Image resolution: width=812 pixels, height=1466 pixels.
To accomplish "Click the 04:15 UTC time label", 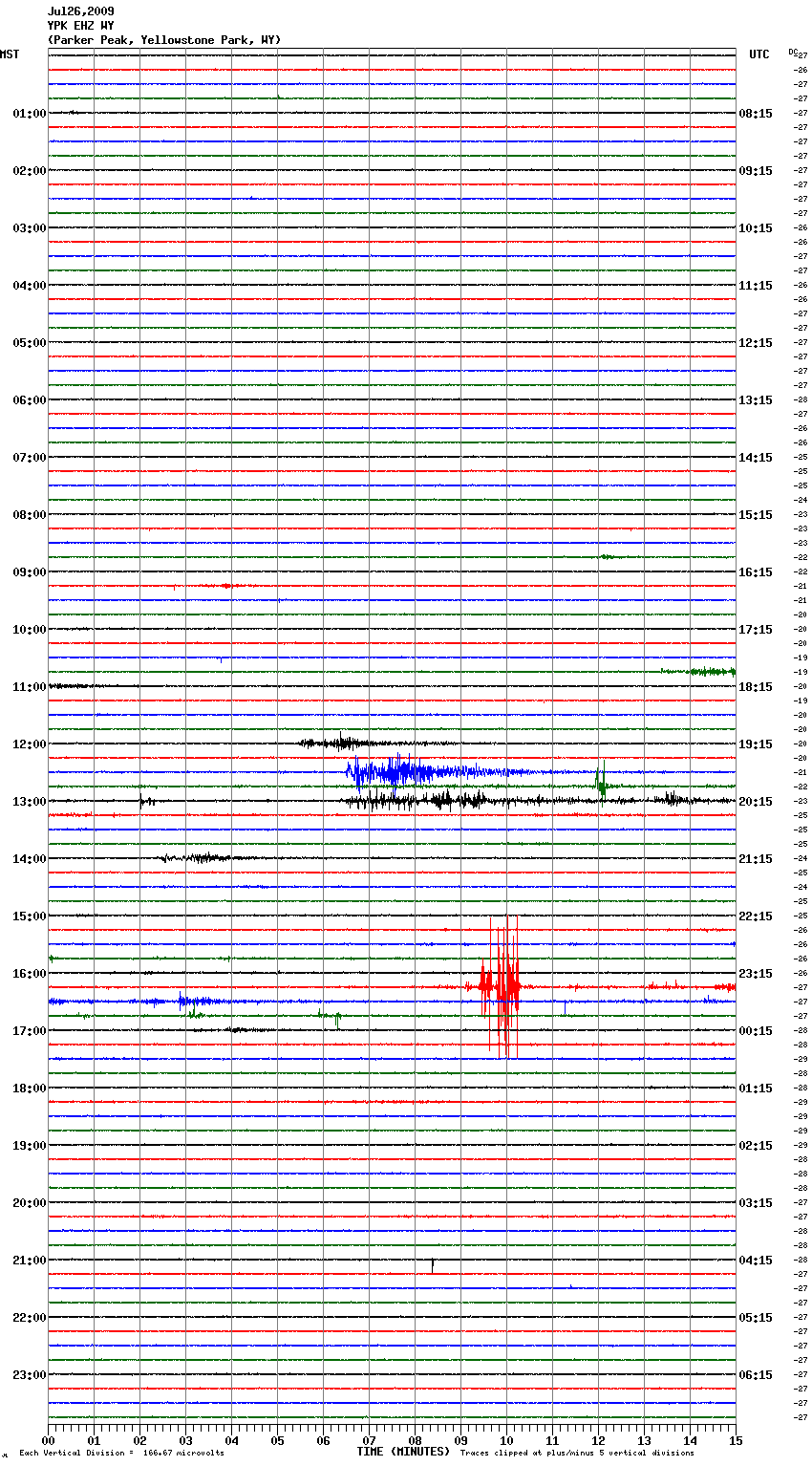I will pos(756,1261).
